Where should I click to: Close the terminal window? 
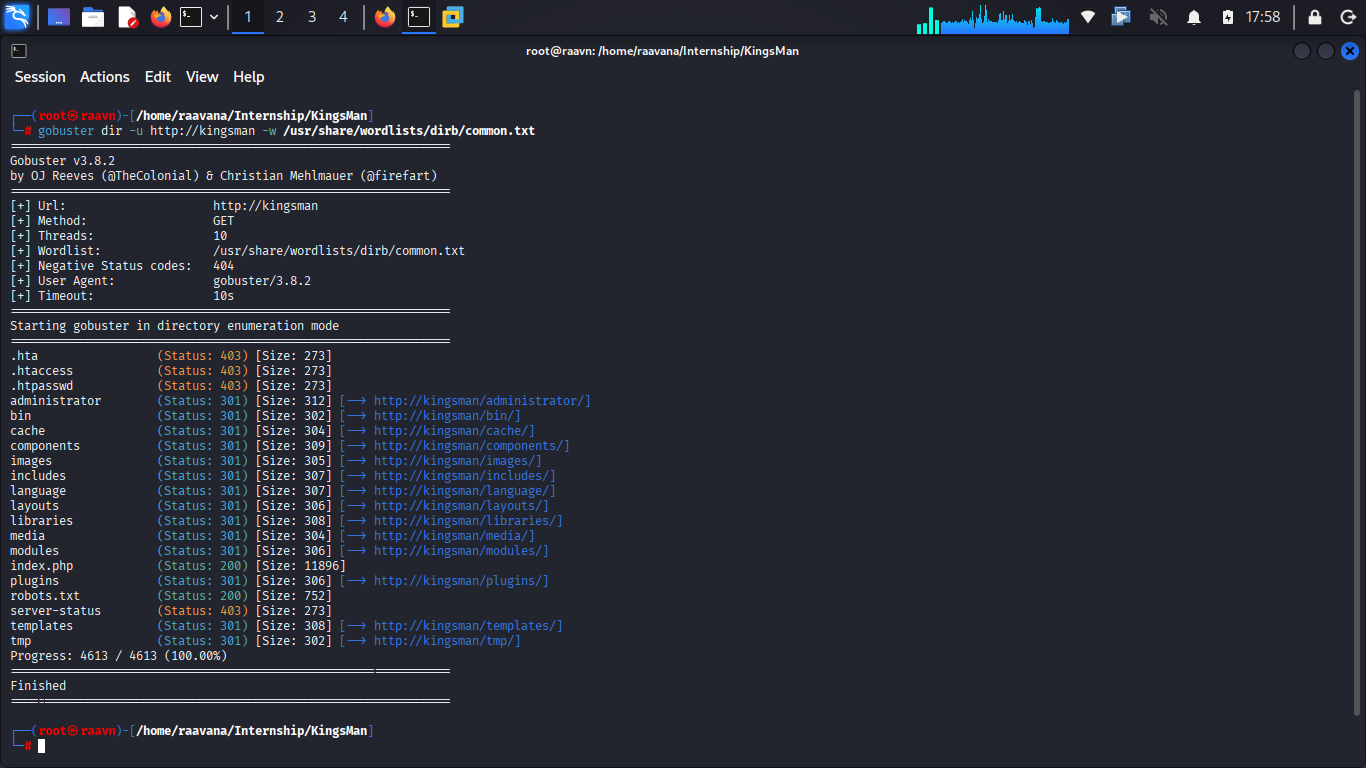(1349, 51)
